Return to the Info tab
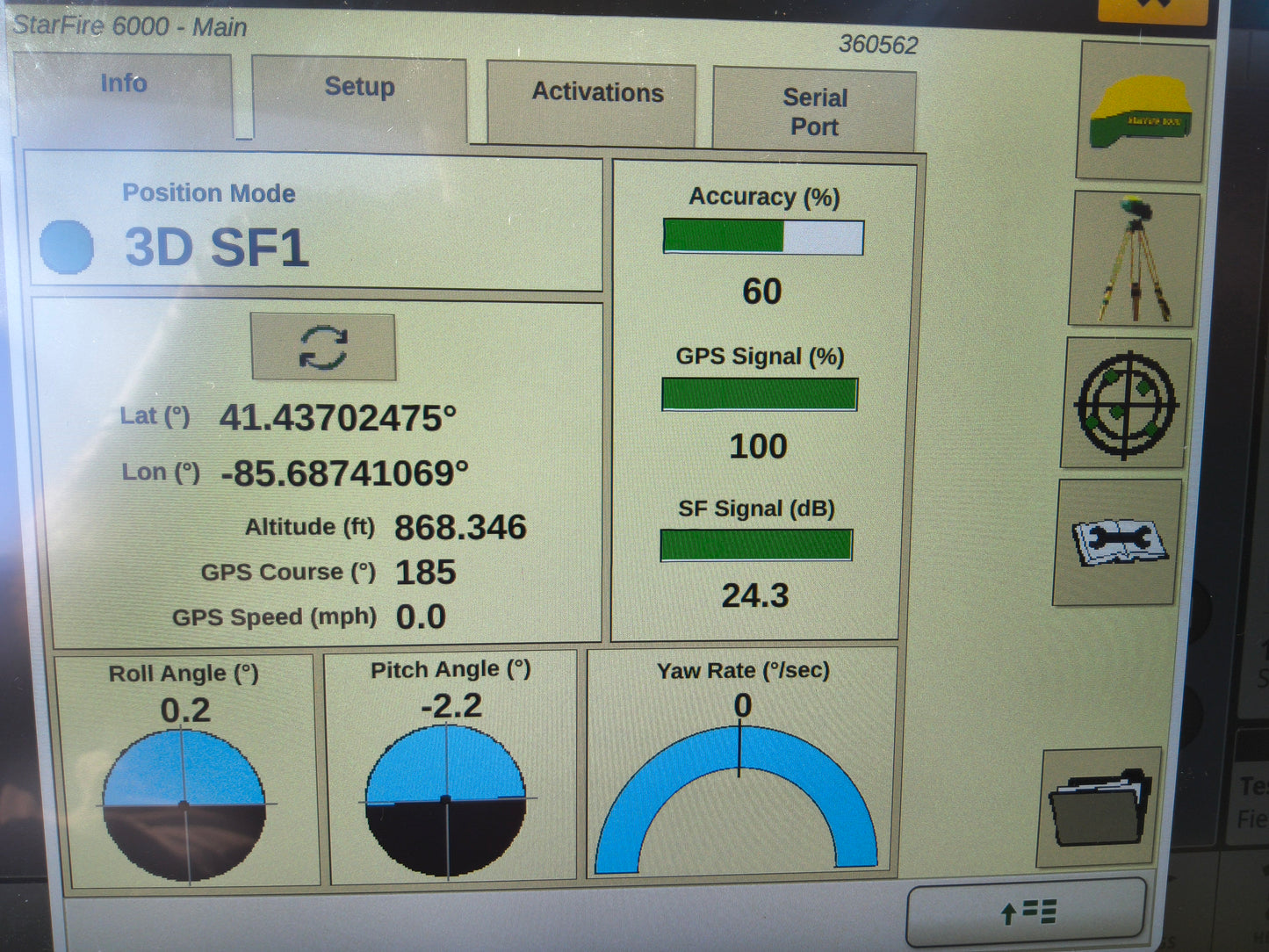Viewport: 1269px width, 952px height. coord(124,83)
